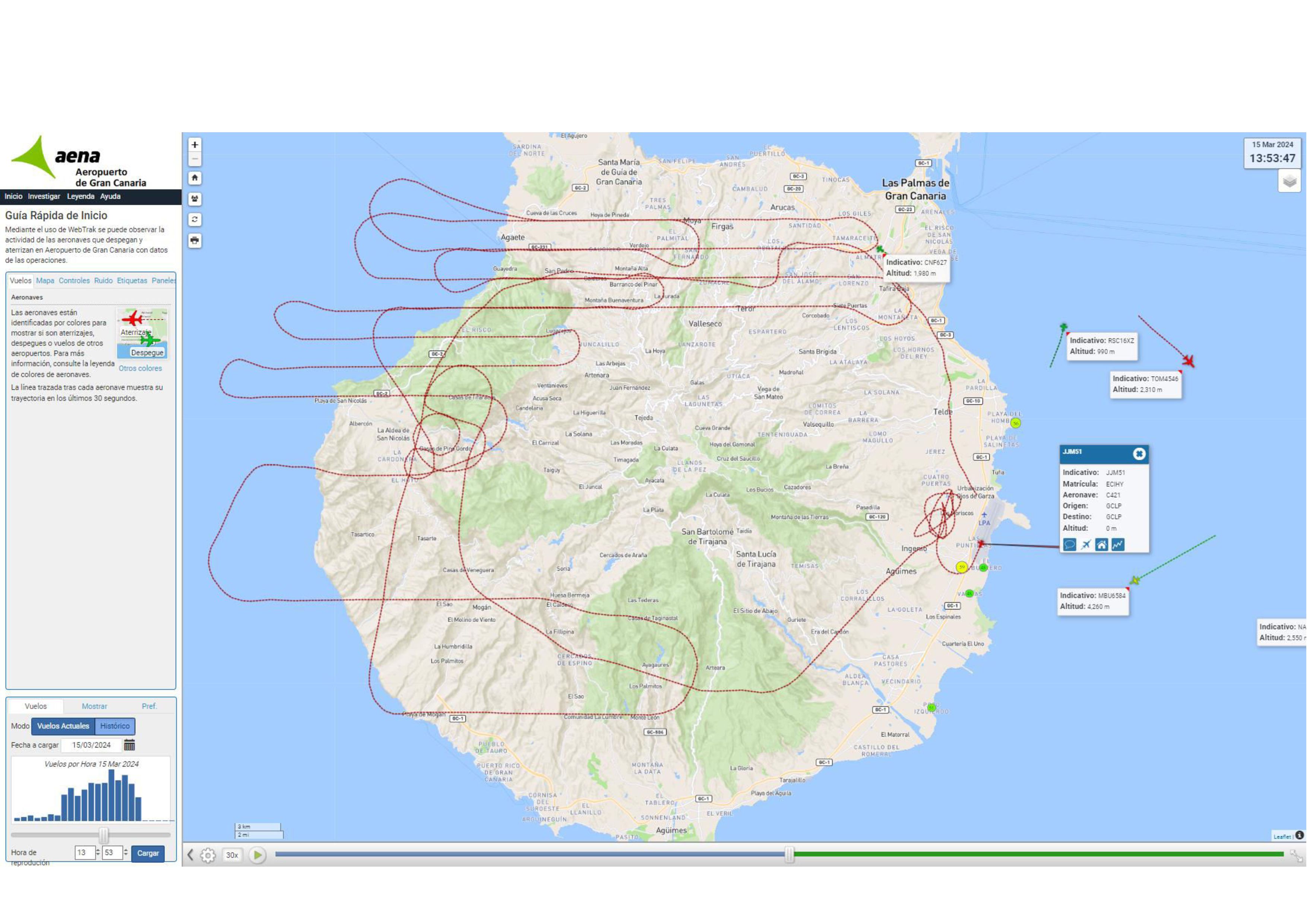The image size is (1307, 924).
Task: Open playback settings gear
Action: (208, 855)
